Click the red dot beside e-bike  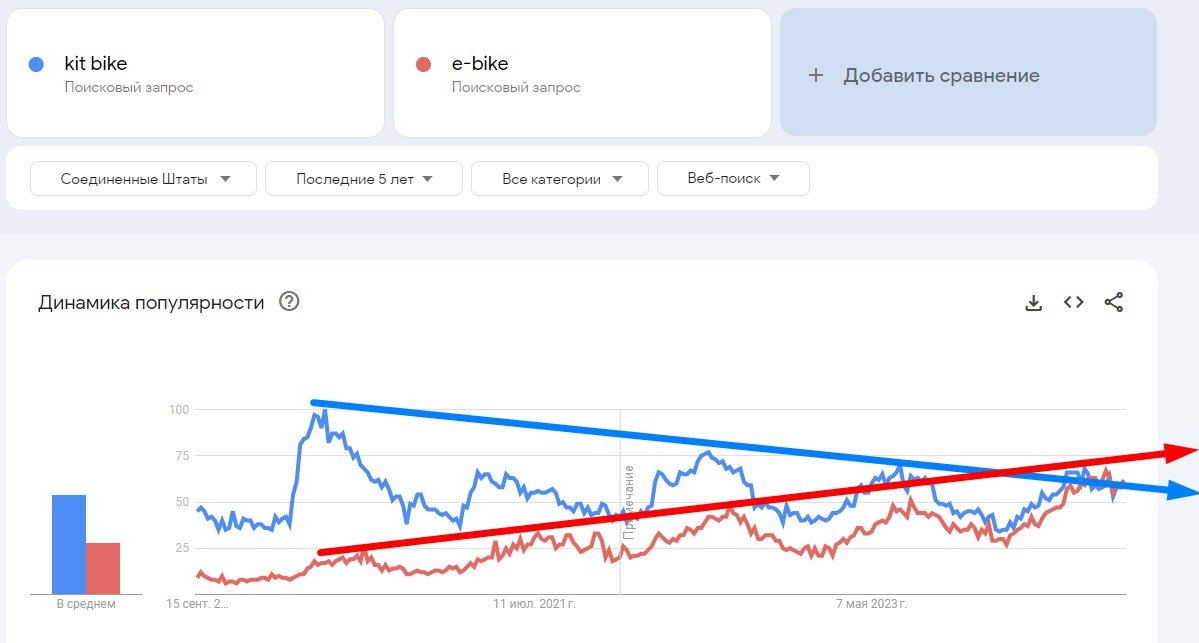(423, 64)
